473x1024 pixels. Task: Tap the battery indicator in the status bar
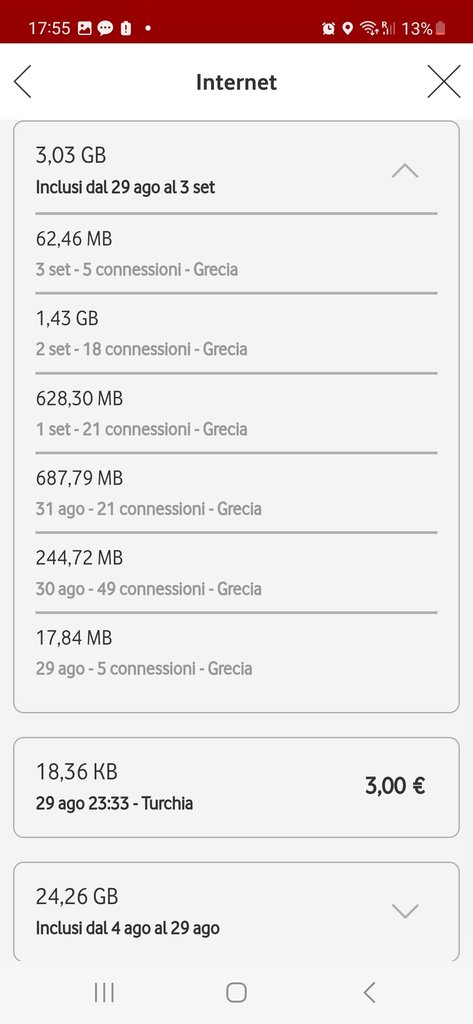click(x=440, y=28)
